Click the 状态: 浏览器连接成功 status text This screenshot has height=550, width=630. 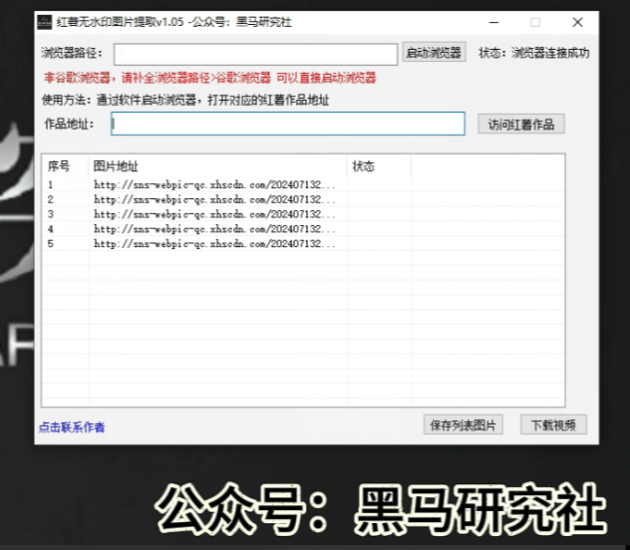click(x=534, y=53)
